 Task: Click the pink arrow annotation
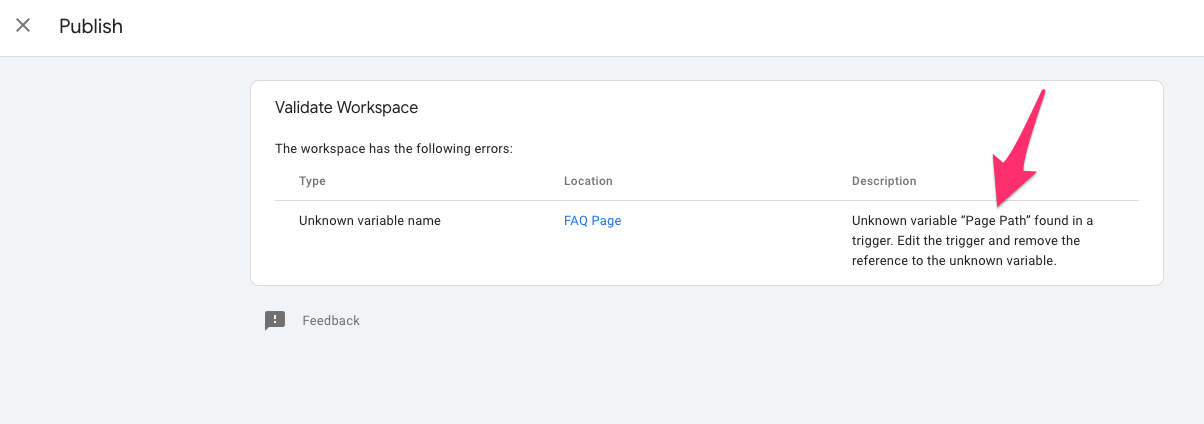(1018, 150)
